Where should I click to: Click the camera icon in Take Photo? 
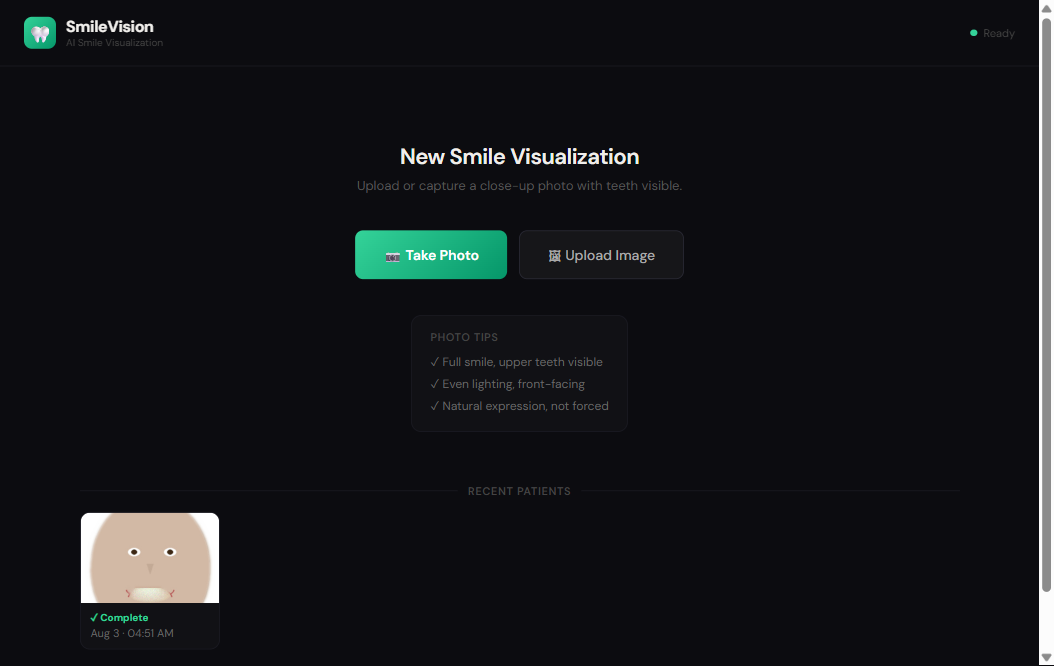point(393,257)
